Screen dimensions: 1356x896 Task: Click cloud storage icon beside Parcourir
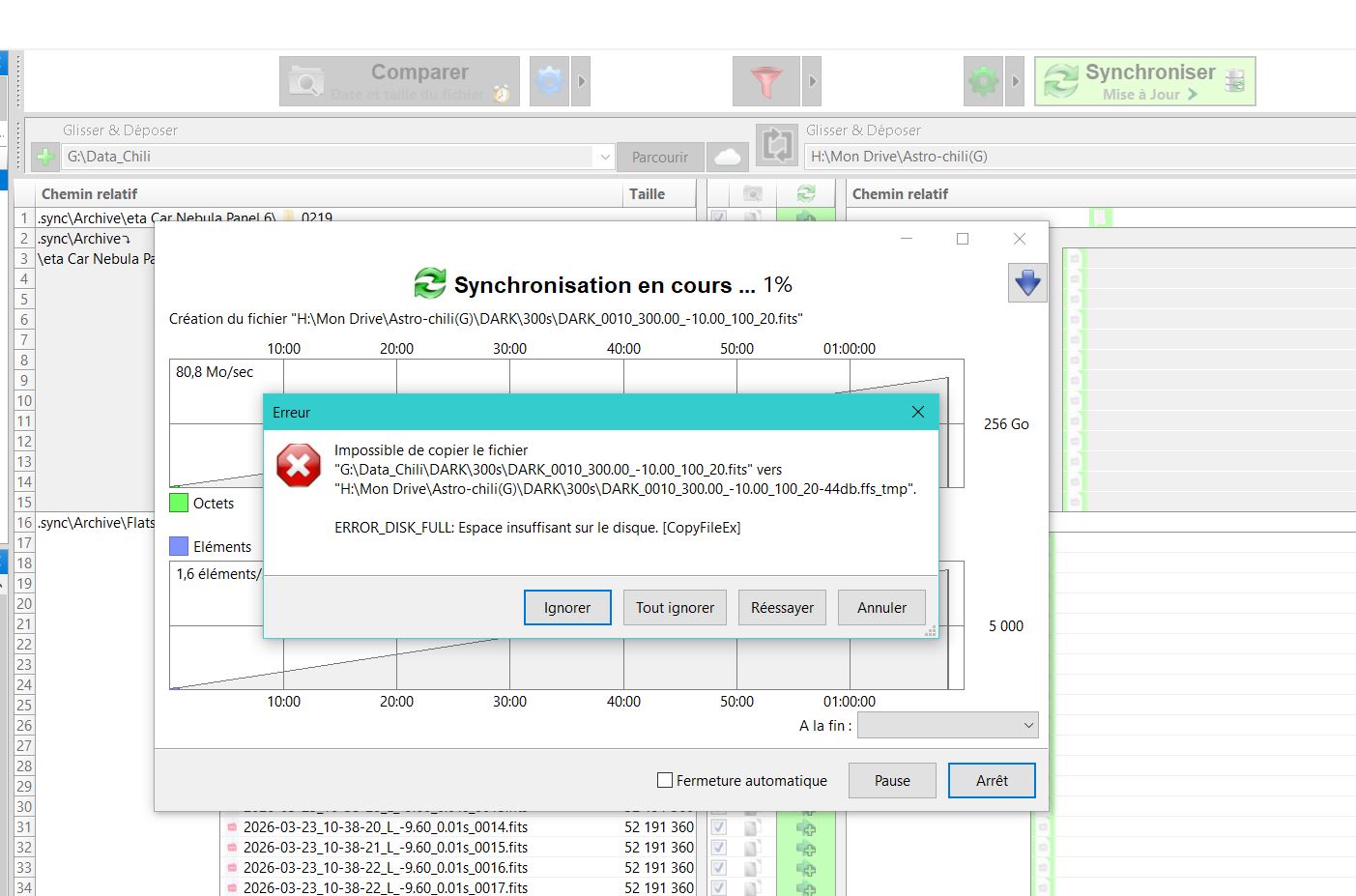coord(728,157)
